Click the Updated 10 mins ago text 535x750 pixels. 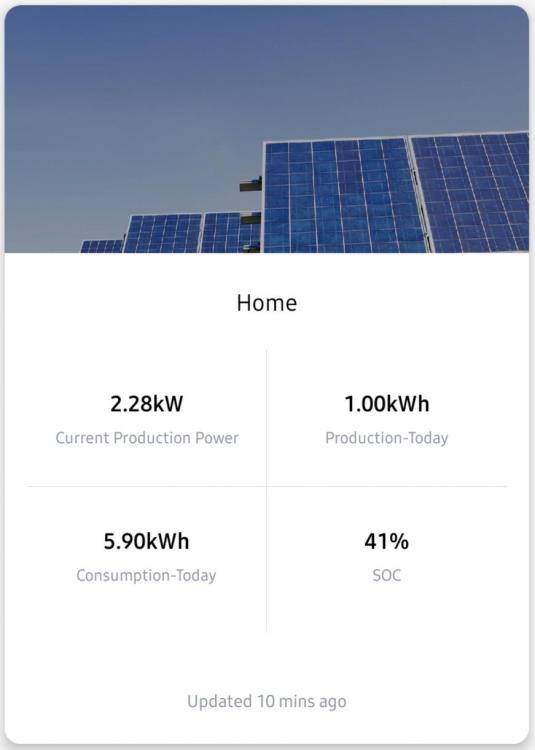coord(267,701)
